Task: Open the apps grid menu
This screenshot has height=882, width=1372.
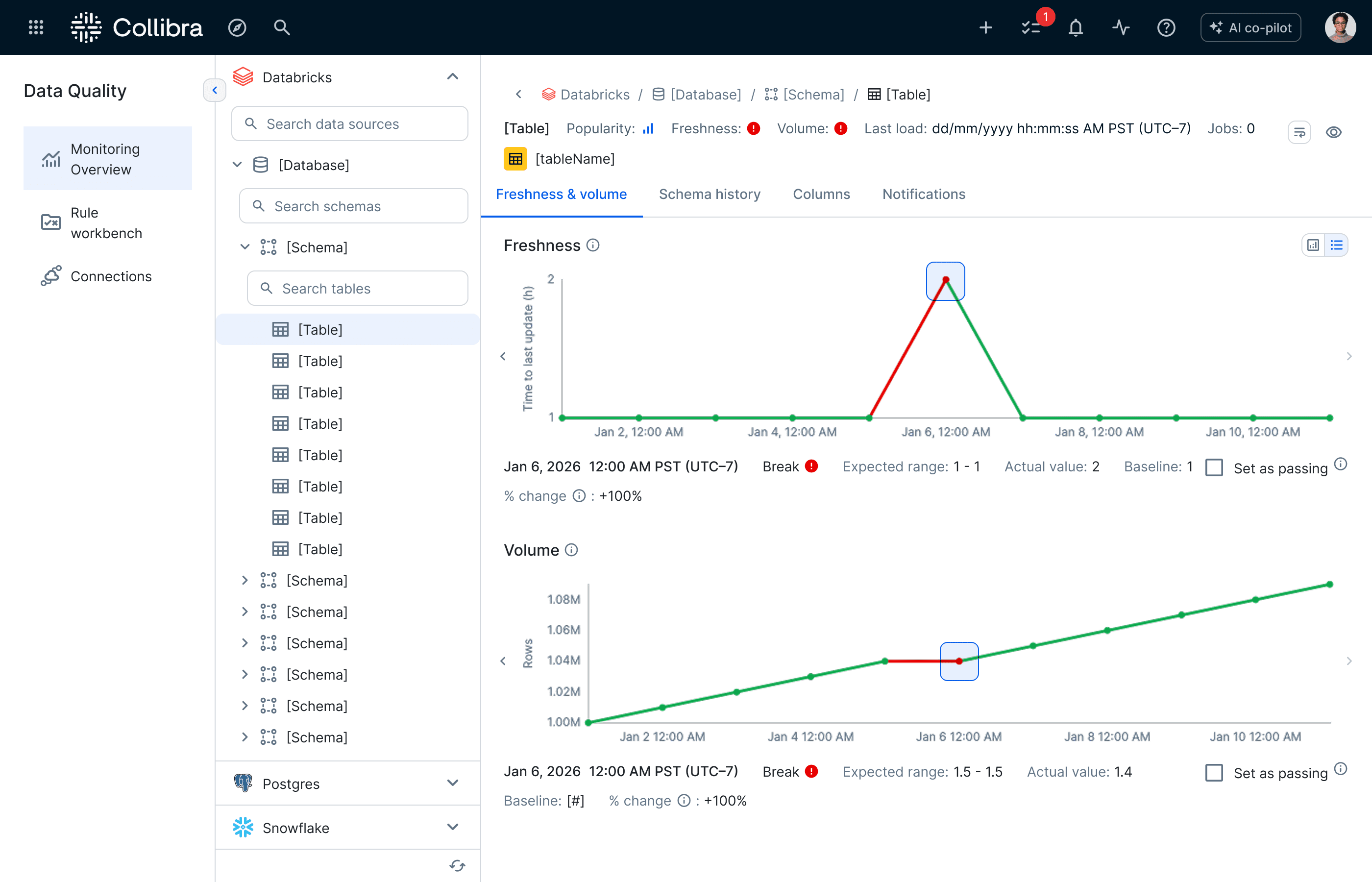Action: (36, 27)
